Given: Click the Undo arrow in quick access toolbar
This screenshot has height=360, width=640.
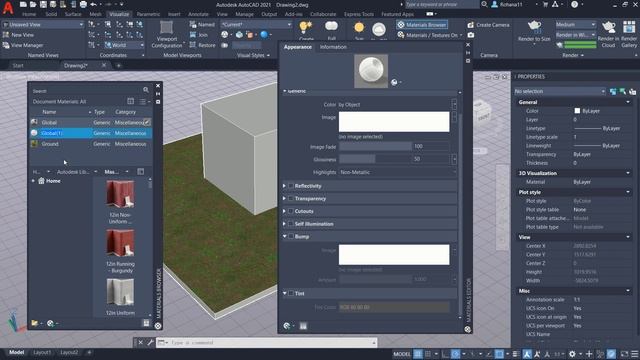Looking at the screenshot, I should [93, 4].
